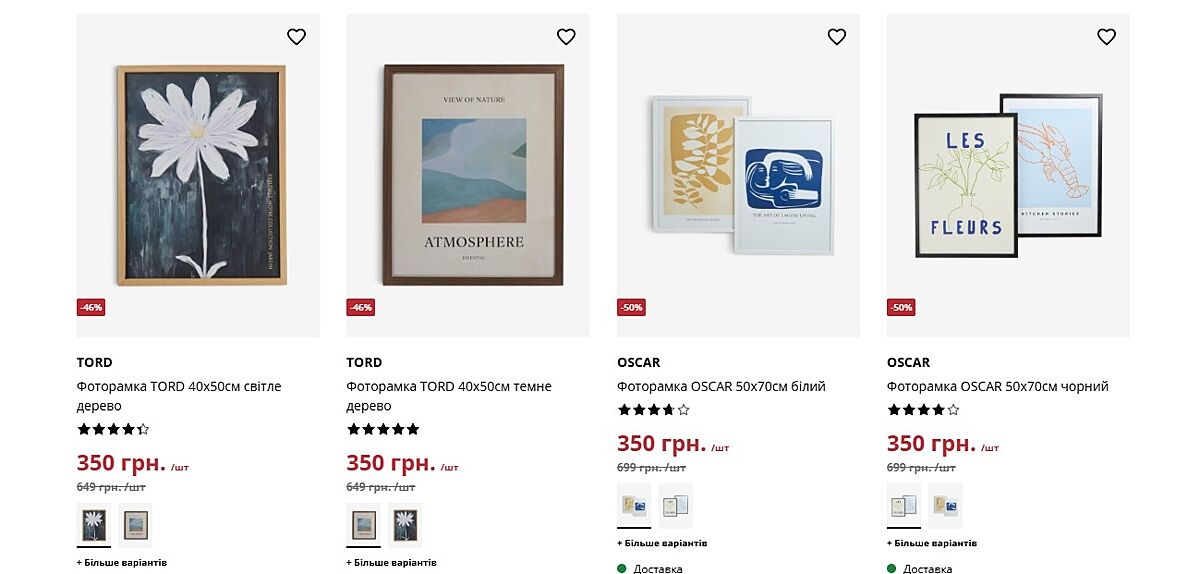Click five-star rating on TORD dark wood
This screenshot has height=574, width=1200.
383,430
